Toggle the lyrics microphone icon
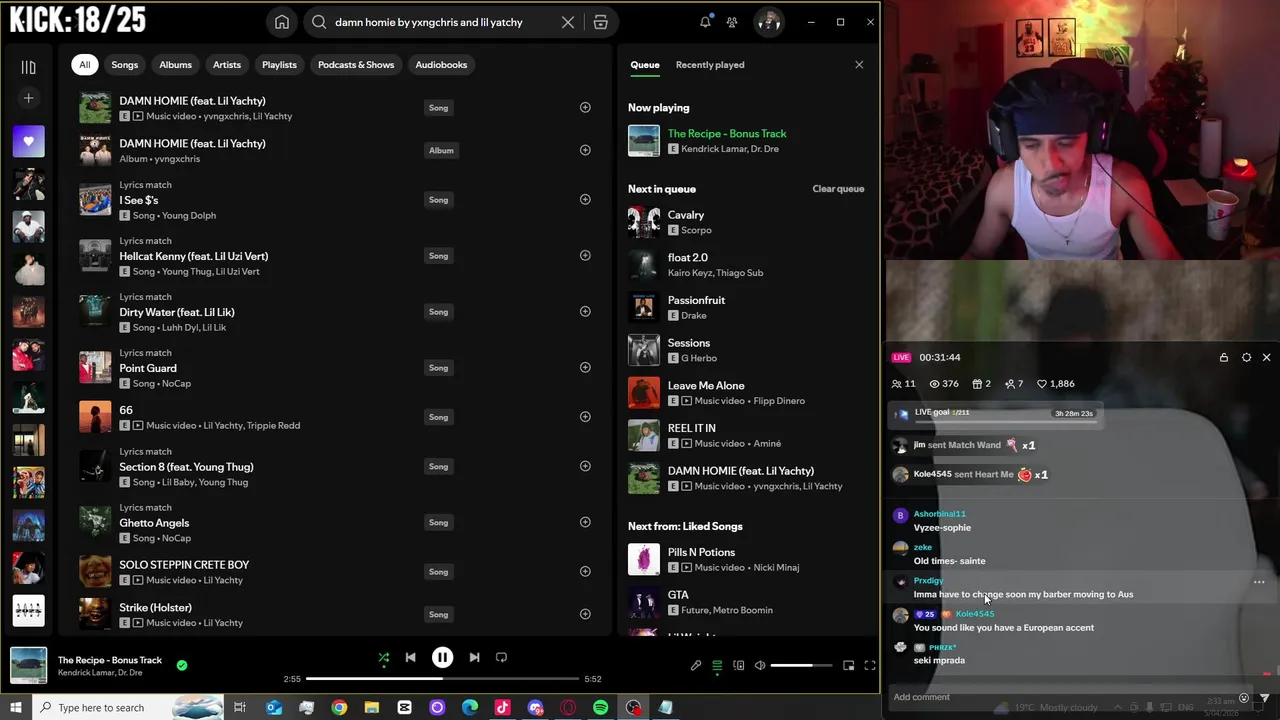This screenshot has height=720, width=1280. pyautogui.click(x=696, y=666)
